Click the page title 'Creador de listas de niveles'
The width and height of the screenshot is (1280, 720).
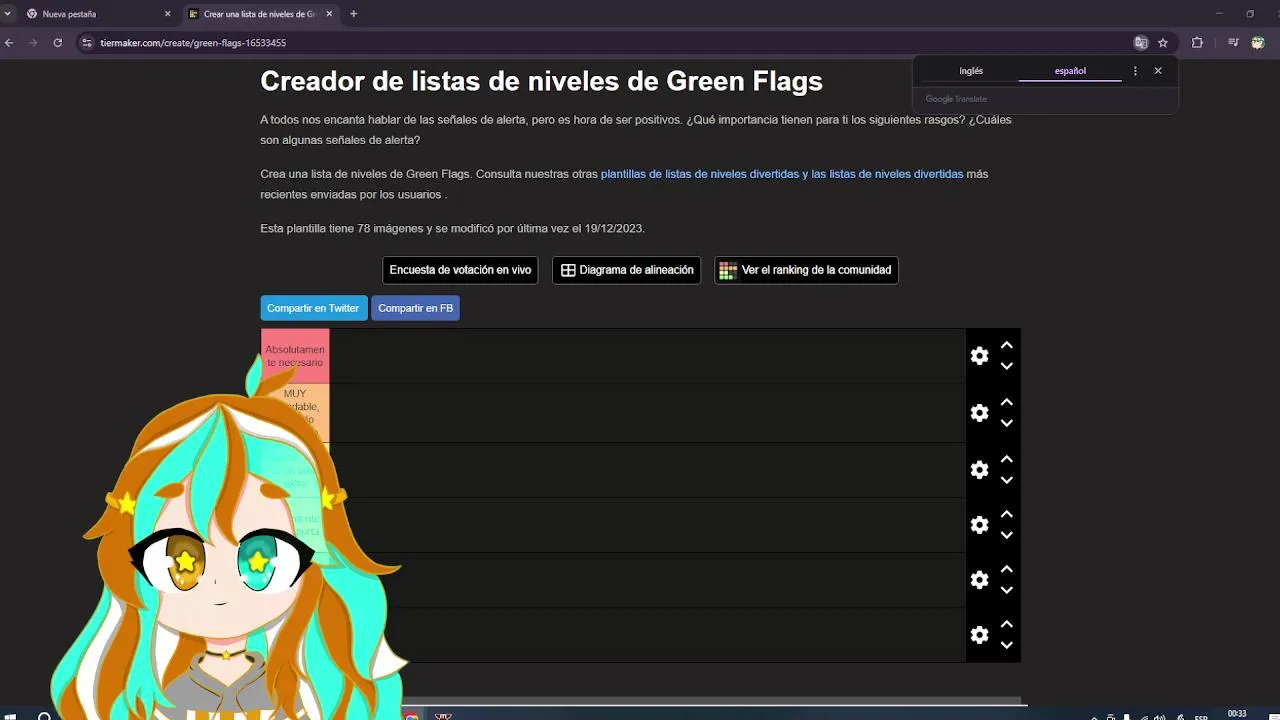click(x=541, y=82)
